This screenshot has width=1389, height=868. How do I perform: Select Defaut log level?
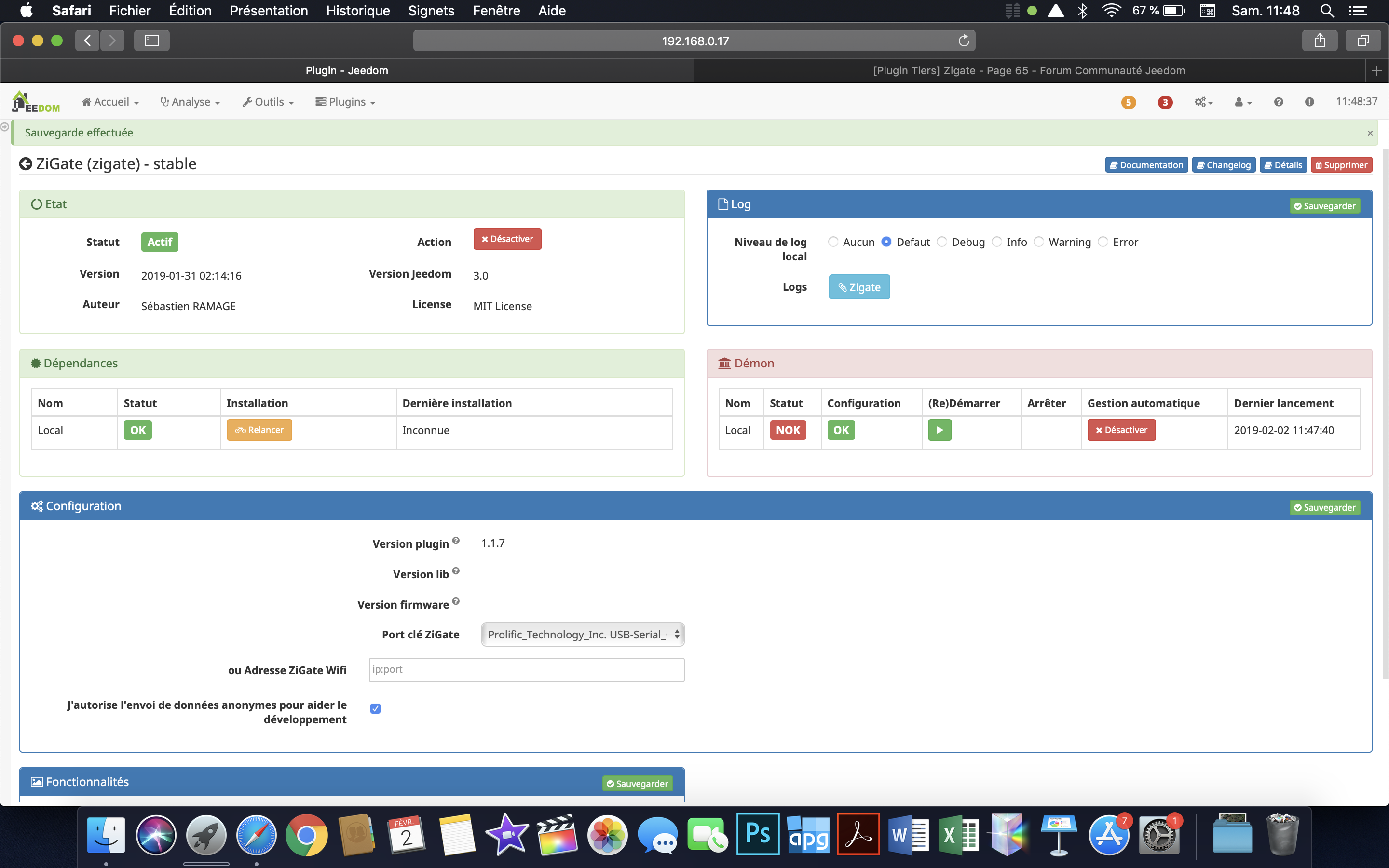tap(886, 242)
